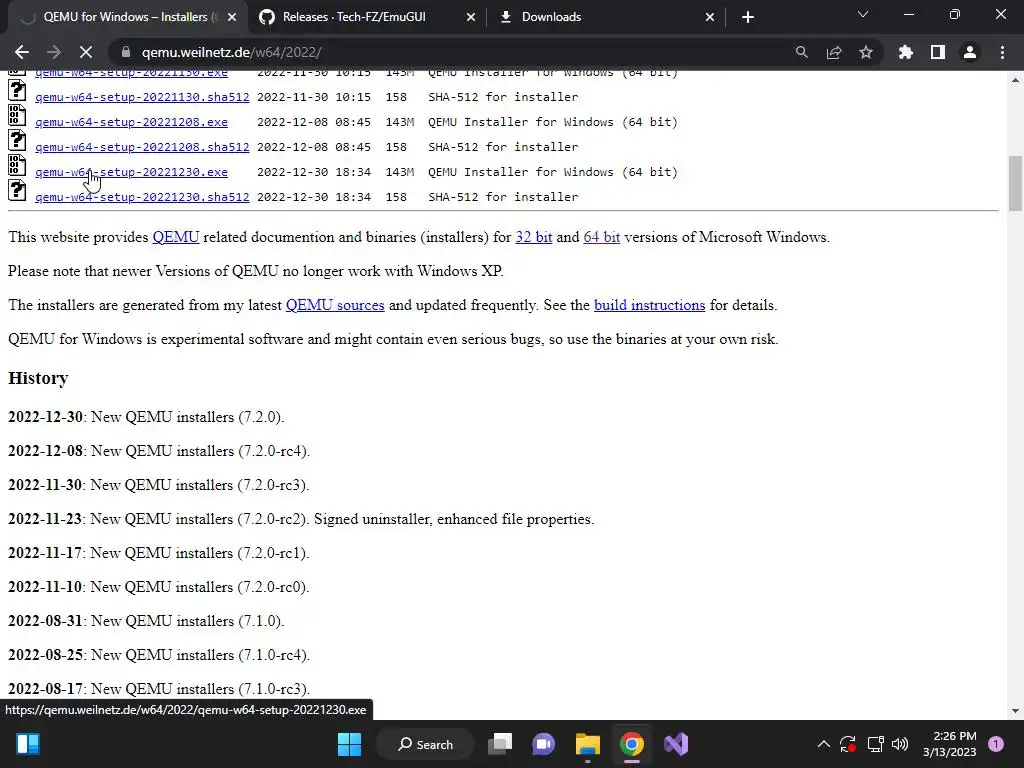Viewport: 1024px width, 768px height.
Task: Open the Chrome three-dot menu
Action: (x=1002, y=52)
